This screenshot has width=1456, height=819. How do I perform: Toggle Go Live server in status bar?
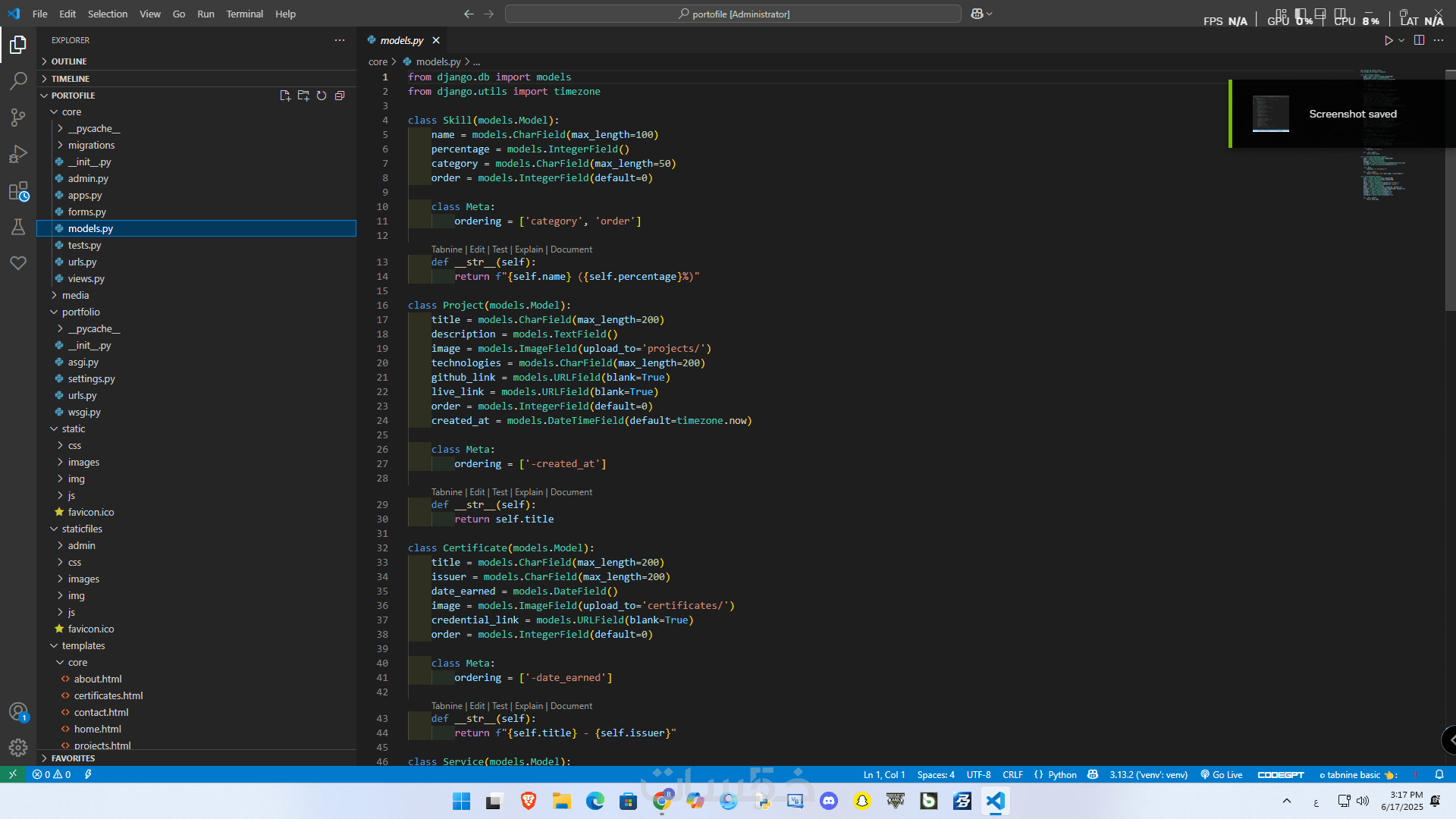tap(1222, 774)
